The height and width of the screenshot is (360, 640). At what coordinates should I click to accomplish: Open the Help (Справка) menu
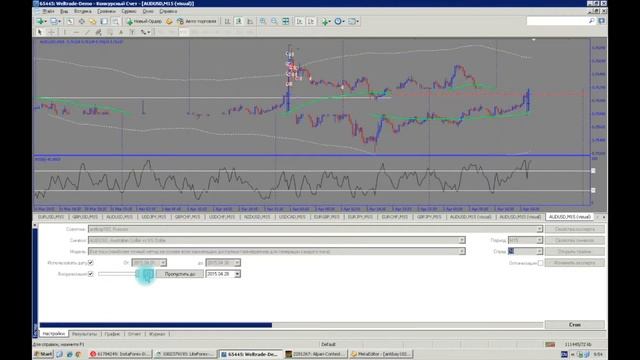pyautogui.click(x=168, y=11)
